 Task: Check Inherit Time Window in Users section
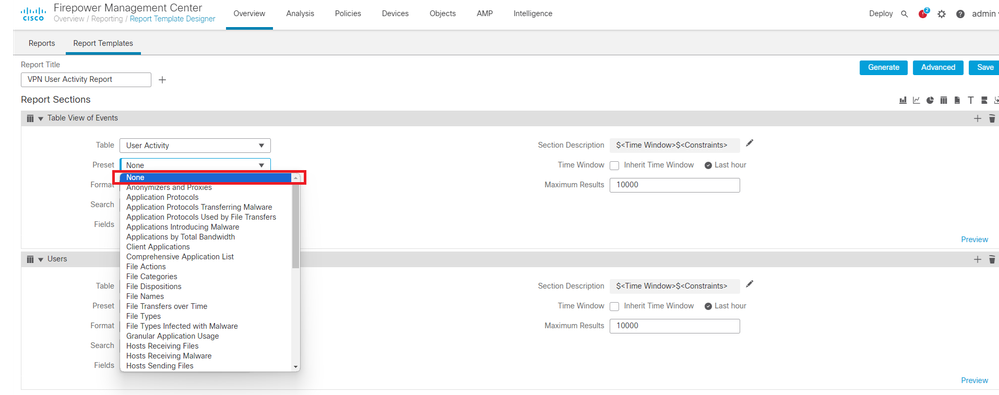pos(614,306)
